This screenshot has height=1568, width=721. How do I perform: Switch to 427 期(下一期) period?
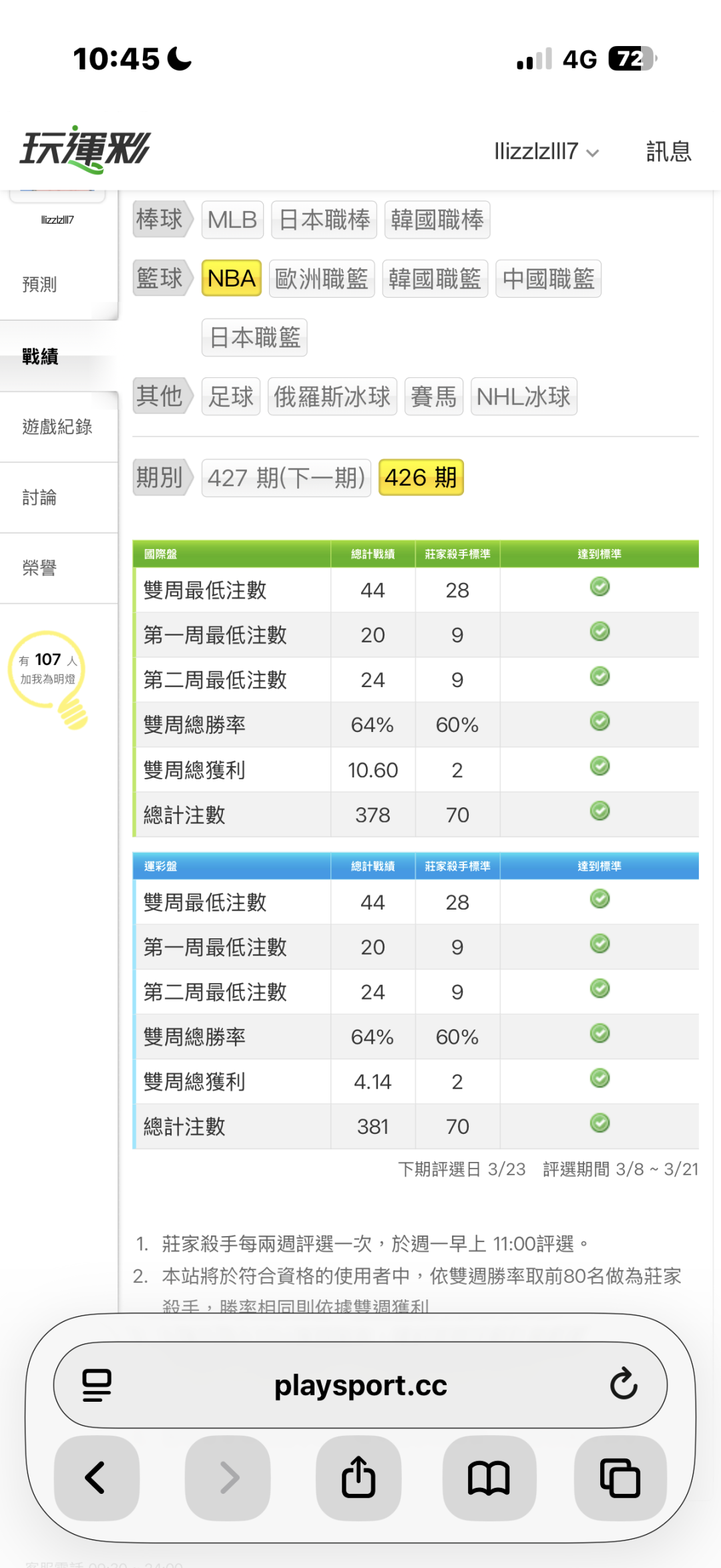click(286, 477)
